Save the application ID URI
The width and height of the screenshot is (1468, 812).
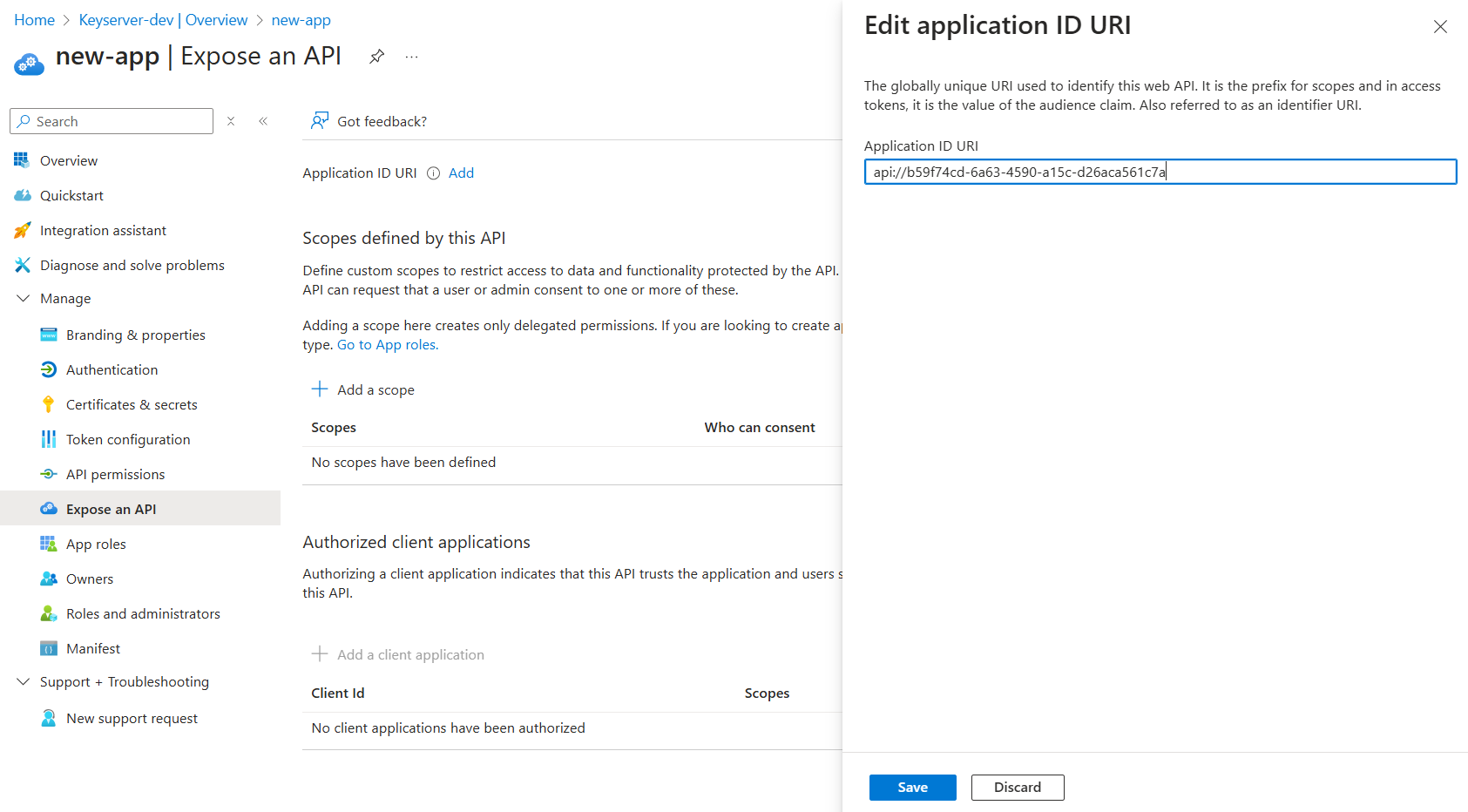(912, 788)
